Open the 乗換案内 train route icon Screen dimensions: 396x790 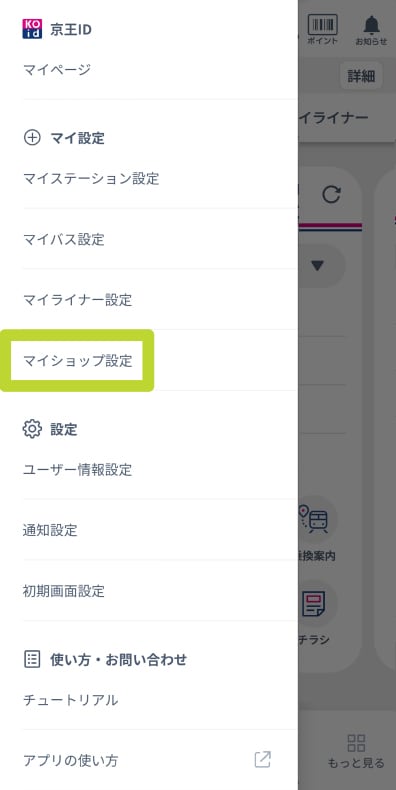coord(315,519)
